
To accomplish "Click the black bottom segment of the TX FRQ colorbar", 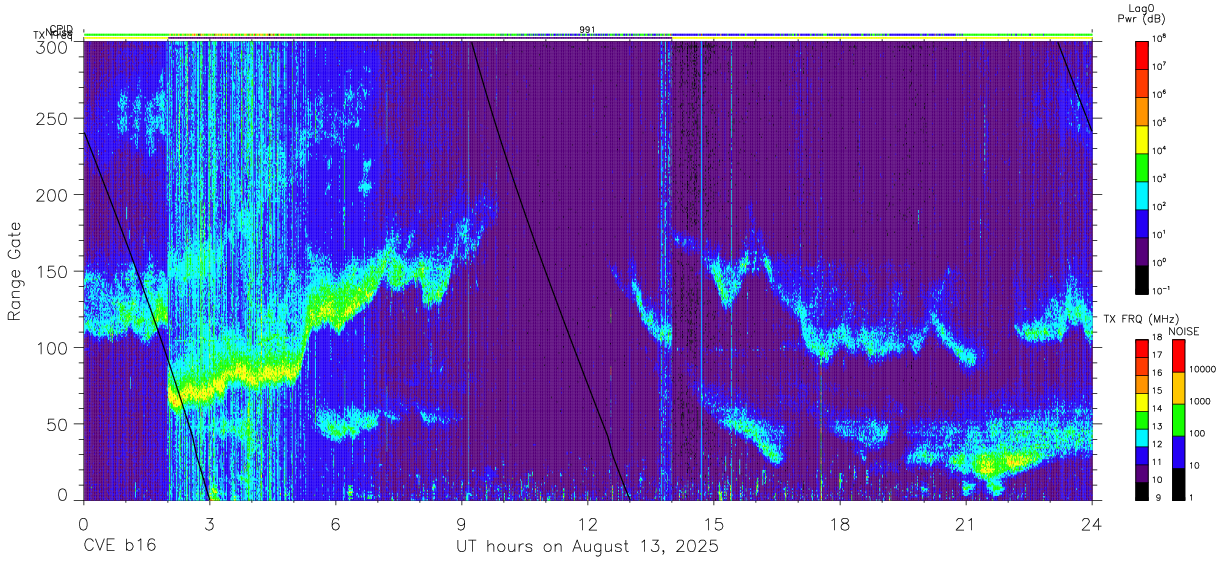I will tap(1142, 491).
